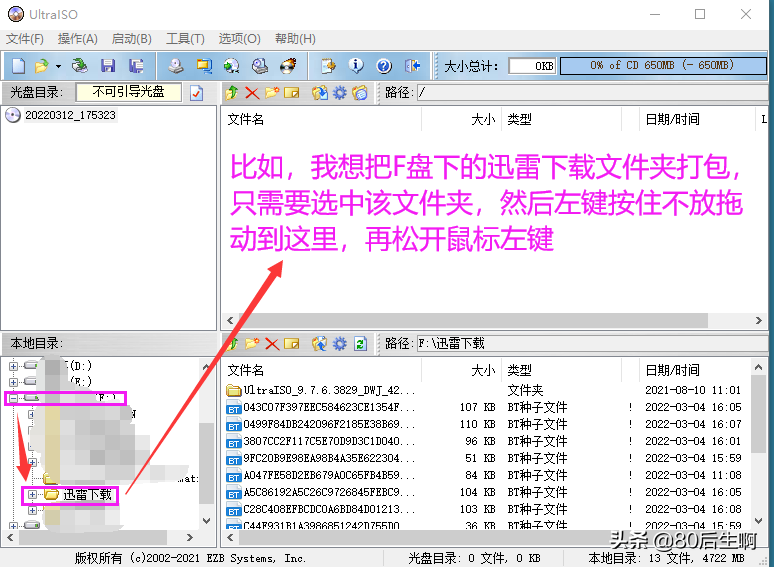The width and height of the screenshot is (774, 567).
Task: Click the red X delete icon in disc pane toolbar
Action: click(x=252, y=93)
